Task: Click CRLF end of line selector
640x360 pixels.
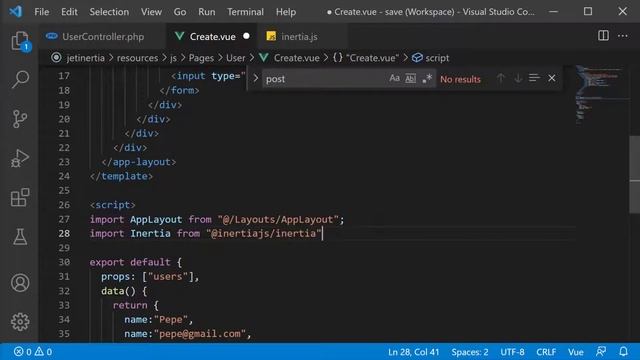Action: pos(546,351)
